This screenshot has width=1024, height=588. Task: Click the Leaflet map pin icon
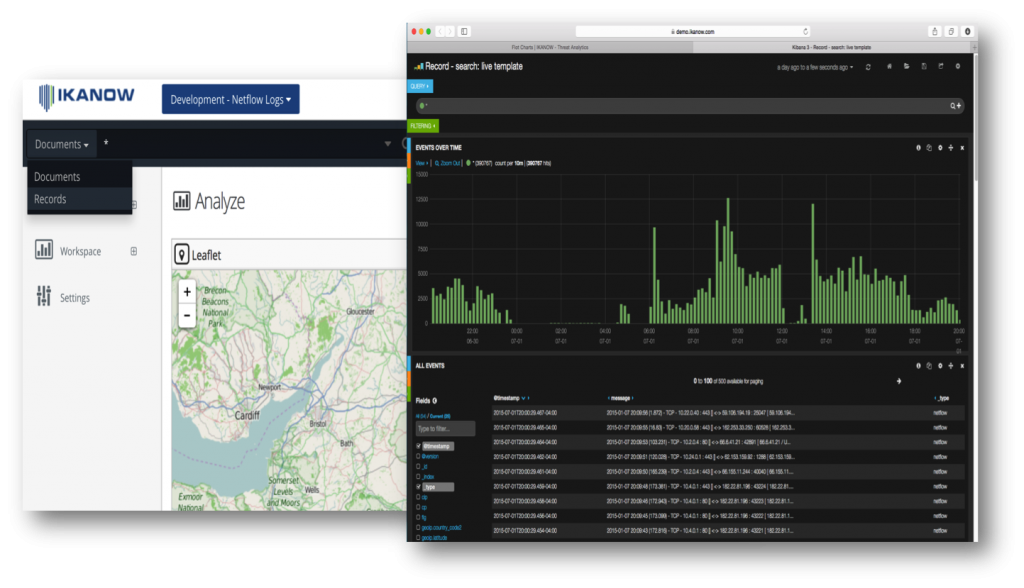click(x=182, y=255)
